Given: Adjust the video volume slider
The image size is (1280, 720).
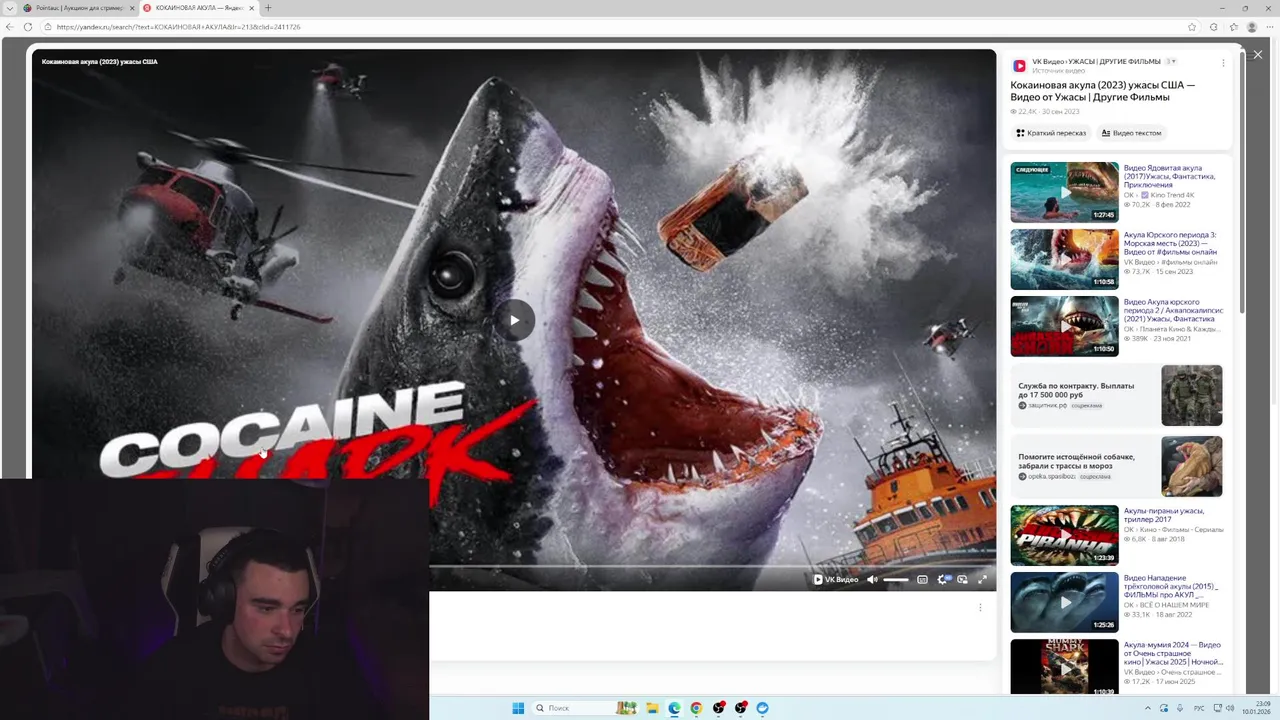Looking at the screenshot, I should 896,580.
